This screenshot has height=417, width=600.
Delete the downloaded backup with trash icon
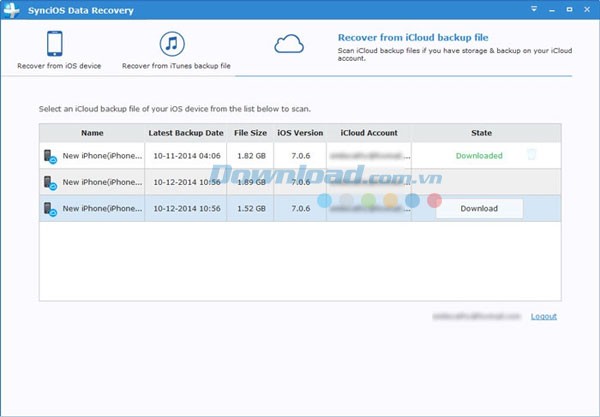pos(531,155)
